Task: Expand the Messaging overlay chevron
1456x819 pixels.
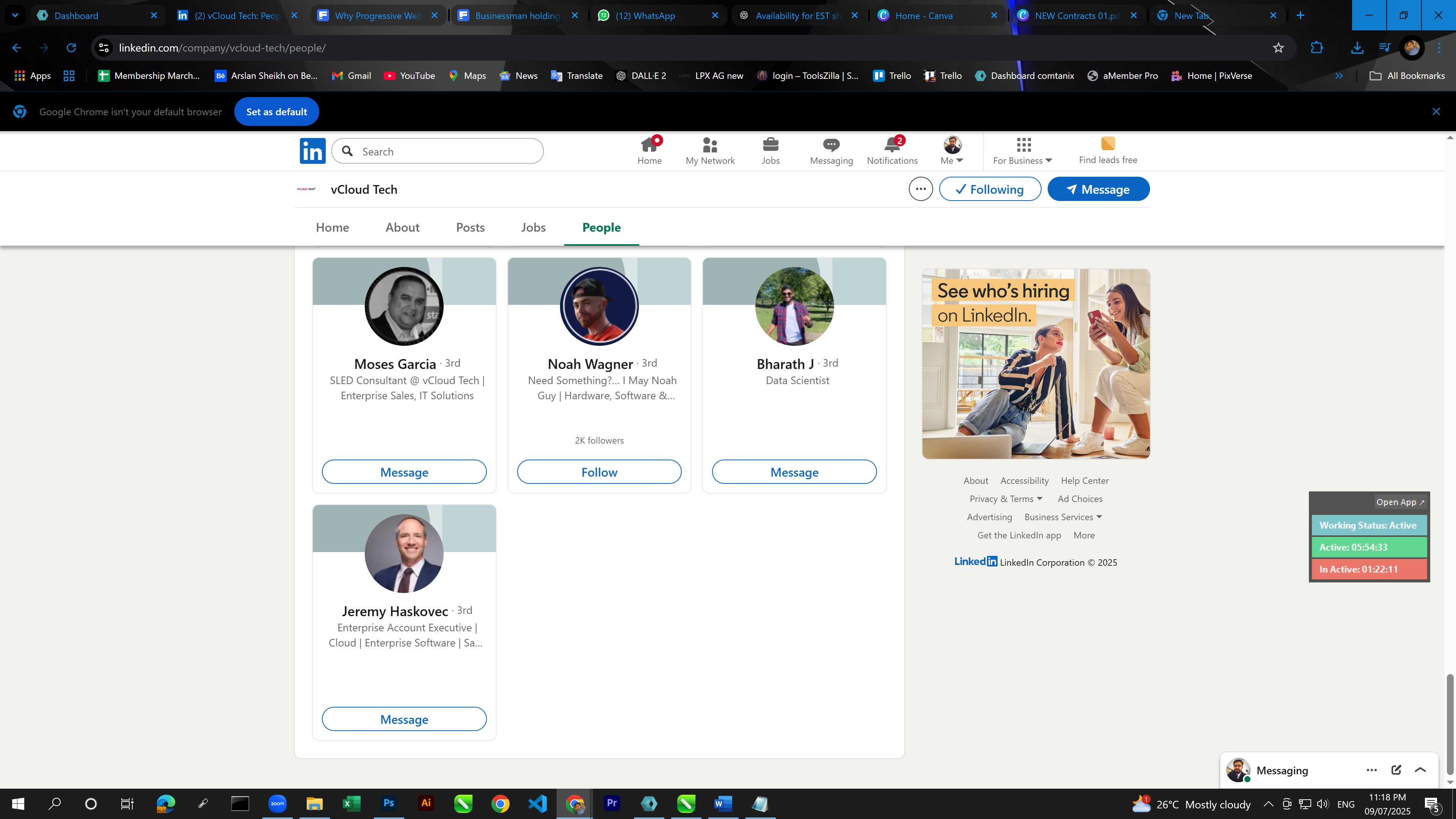Action: point(1420,770)
